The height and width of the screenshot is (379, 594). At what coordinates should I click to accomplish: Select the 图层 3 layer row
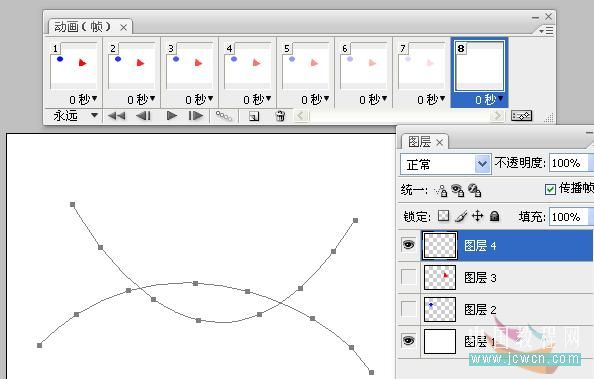click(x=496, y=277)
